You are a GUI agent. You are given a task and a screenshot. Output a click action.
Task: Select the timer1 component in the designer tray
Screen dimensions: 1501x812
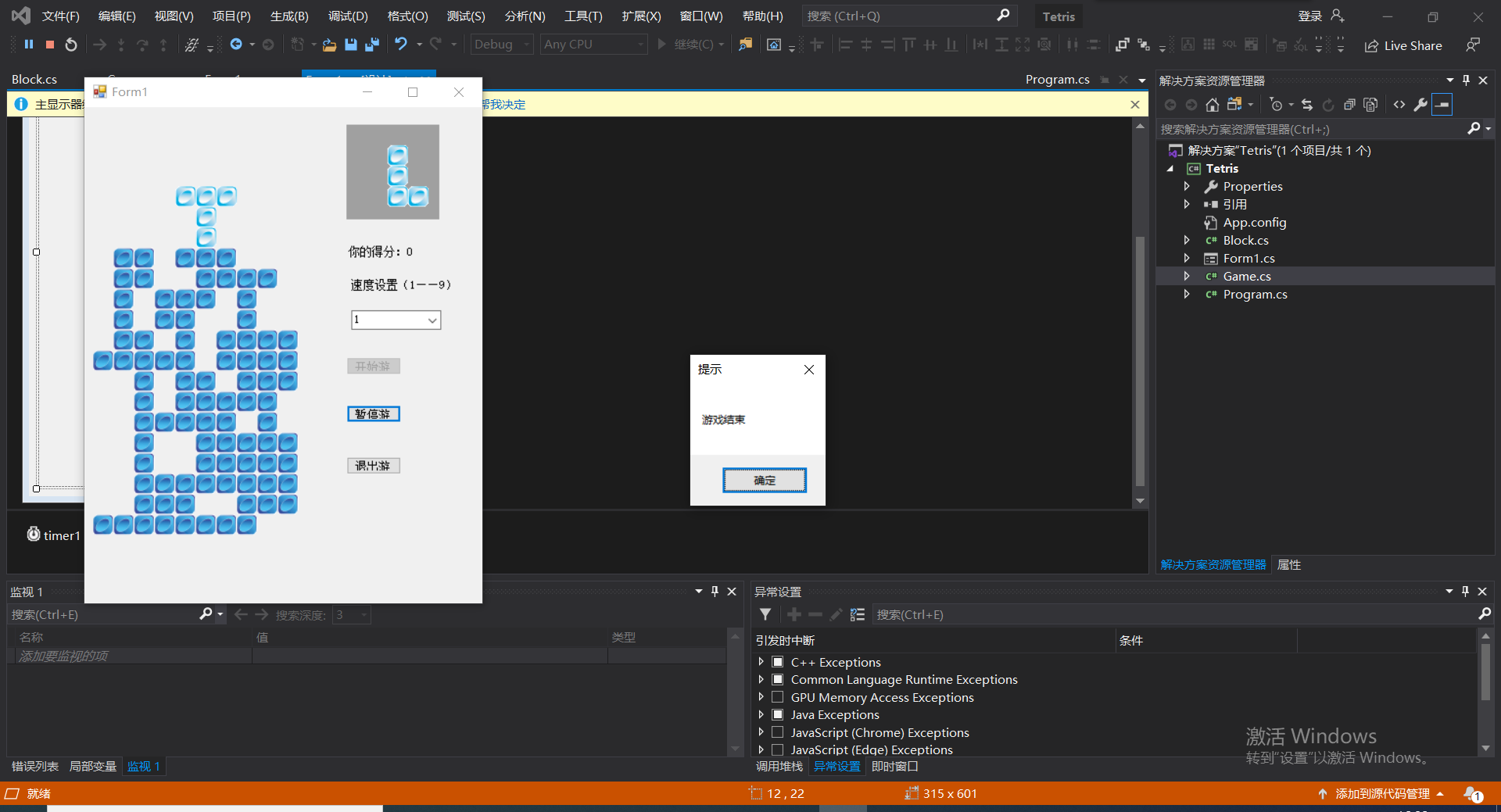click(x=54, y=535)
